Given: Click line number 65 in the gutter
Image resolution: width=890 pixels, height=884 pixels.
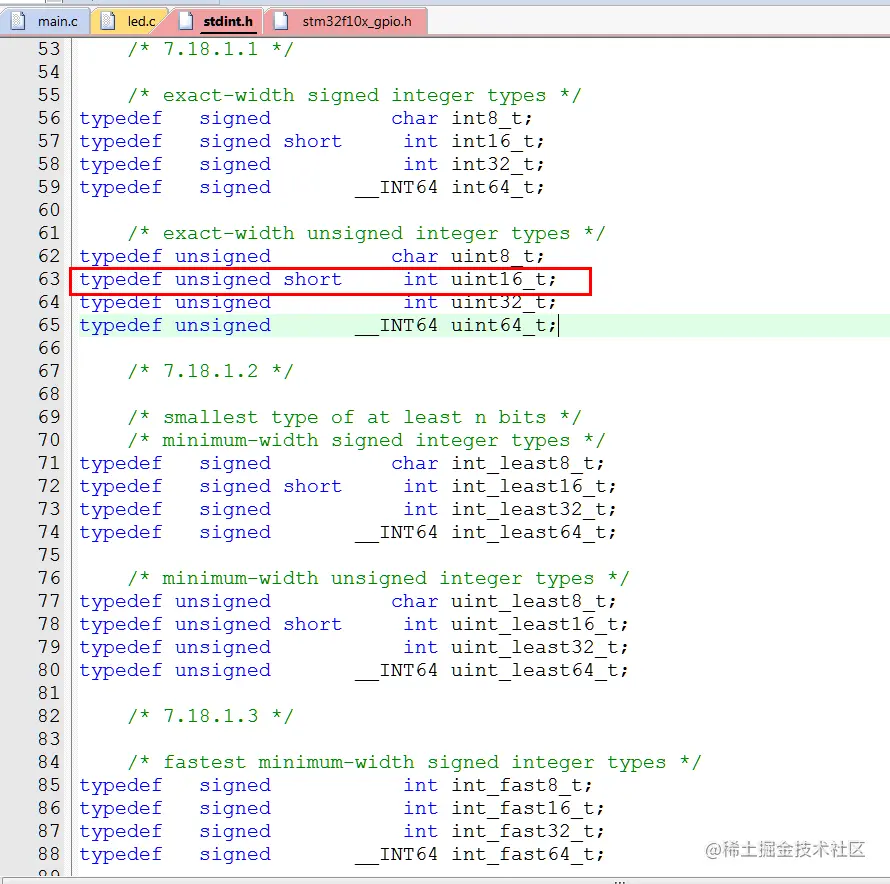Looking at the screenshot, I should pyautogui.click(x=49, y=325).
